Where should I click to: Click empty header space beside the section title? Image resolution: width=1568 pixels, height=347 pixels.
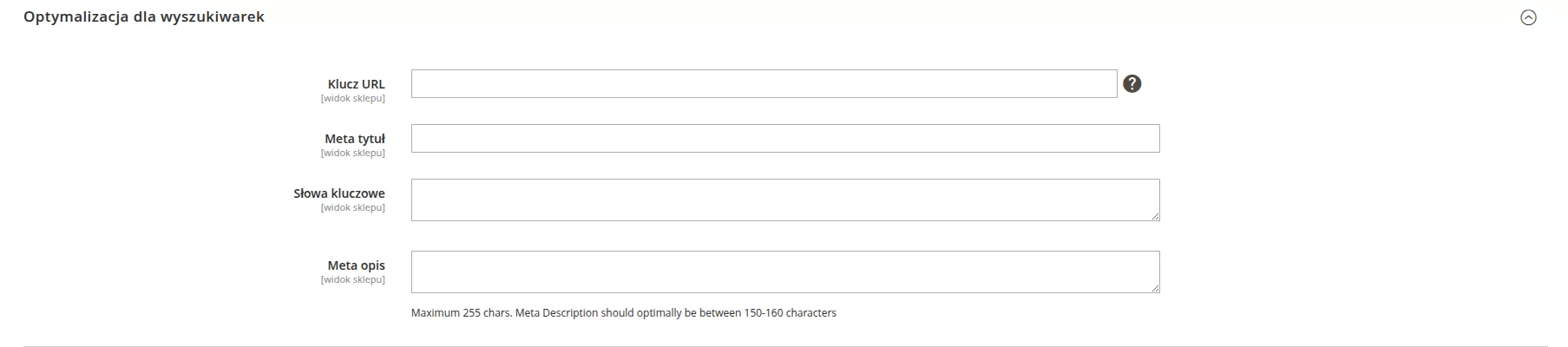coord(868,17)
